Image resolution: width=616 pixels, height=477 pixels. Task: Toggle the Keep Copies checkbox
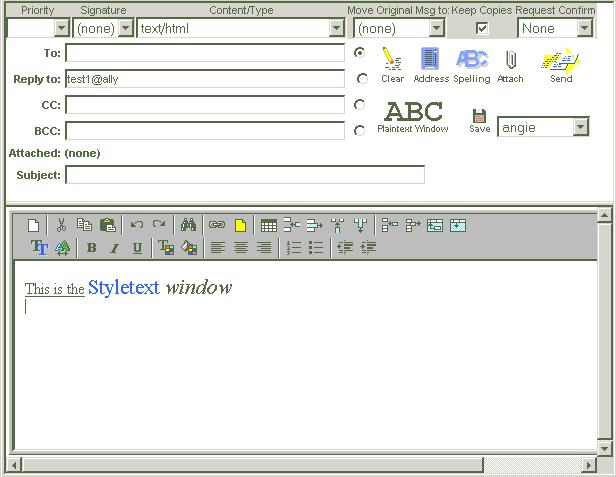482,28
